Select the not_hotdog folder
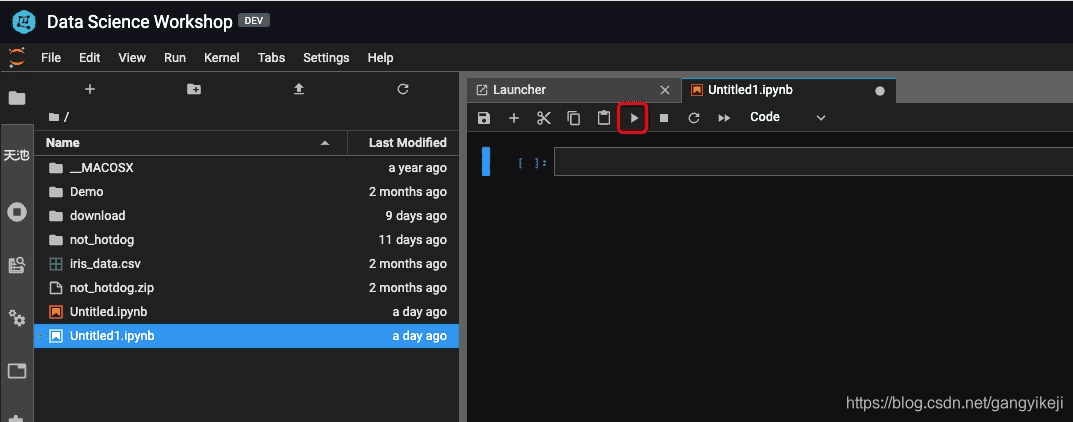Screen dimensions: 1073x422 coord(246,239)
